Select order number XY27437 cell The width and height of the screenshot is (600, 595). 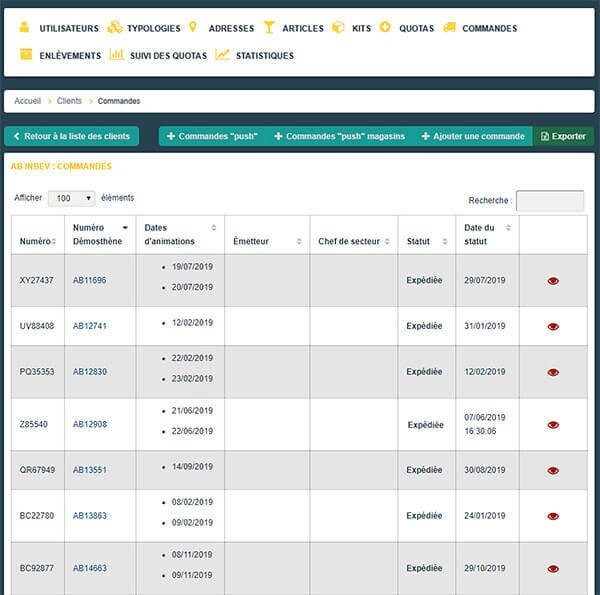click(x=36, y=280)
